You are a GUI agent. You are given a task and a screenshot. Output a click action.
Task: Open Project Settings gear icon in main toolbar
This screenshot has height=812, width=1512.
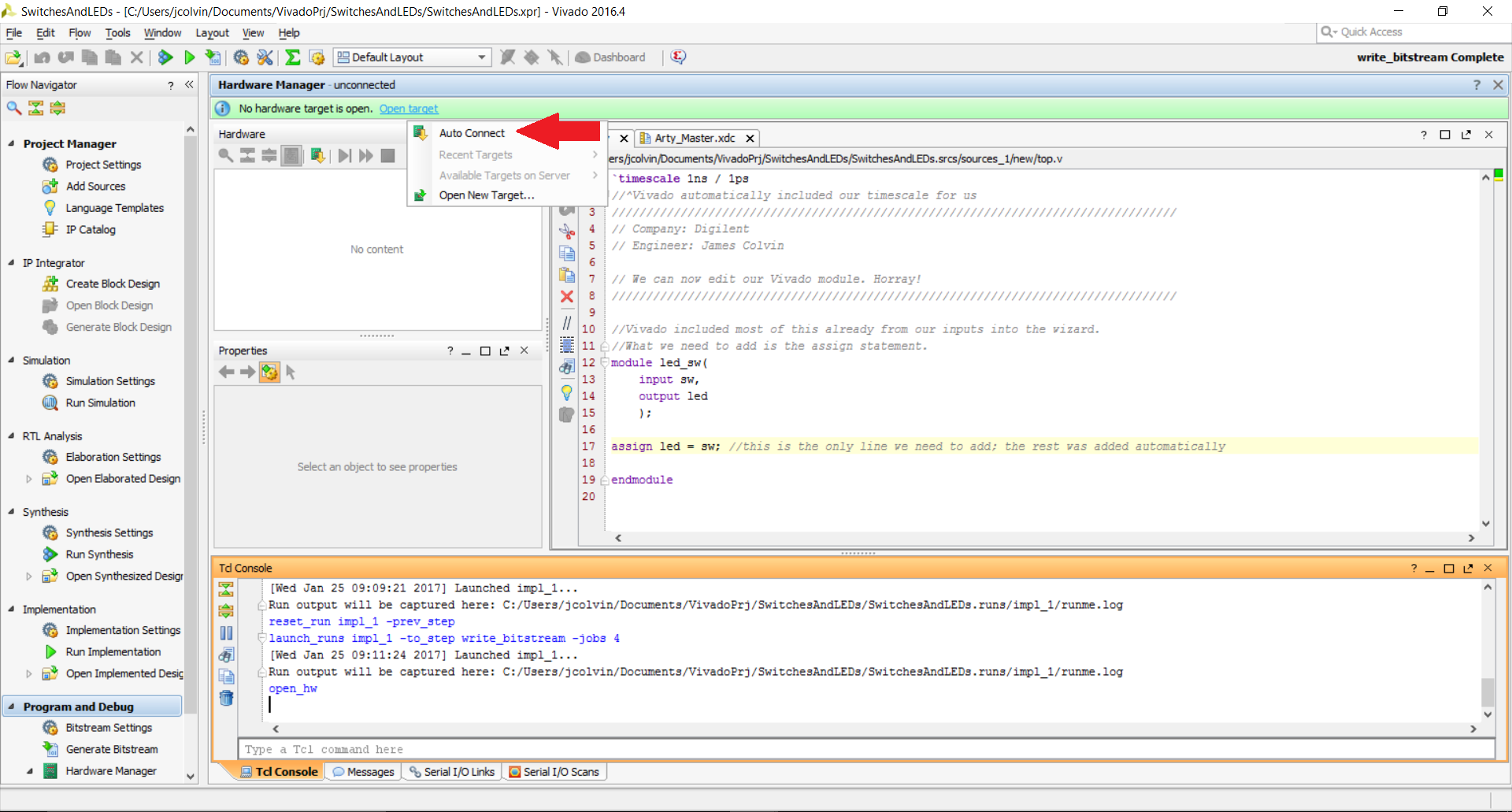coord(242,57)
